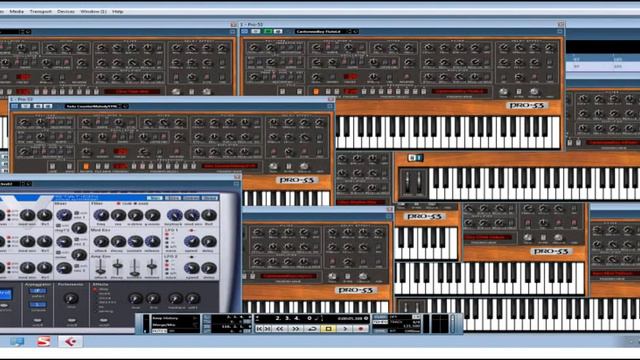Image resolution: width=640 pixels, height=360 pixels.
Task: Open the Devices menu
Action: pyautogui.click(x=66, y=11)
